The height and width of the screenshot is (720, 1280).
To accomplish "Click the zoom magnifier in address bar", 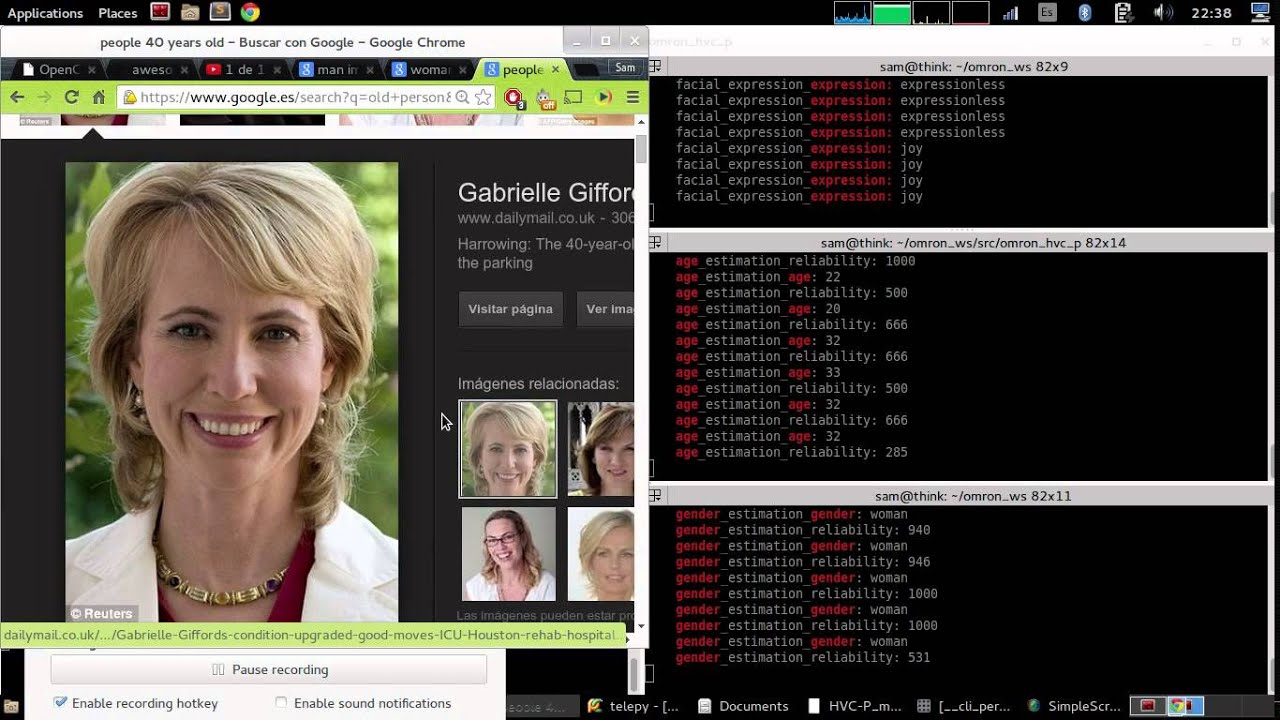I will coord(462,97).
